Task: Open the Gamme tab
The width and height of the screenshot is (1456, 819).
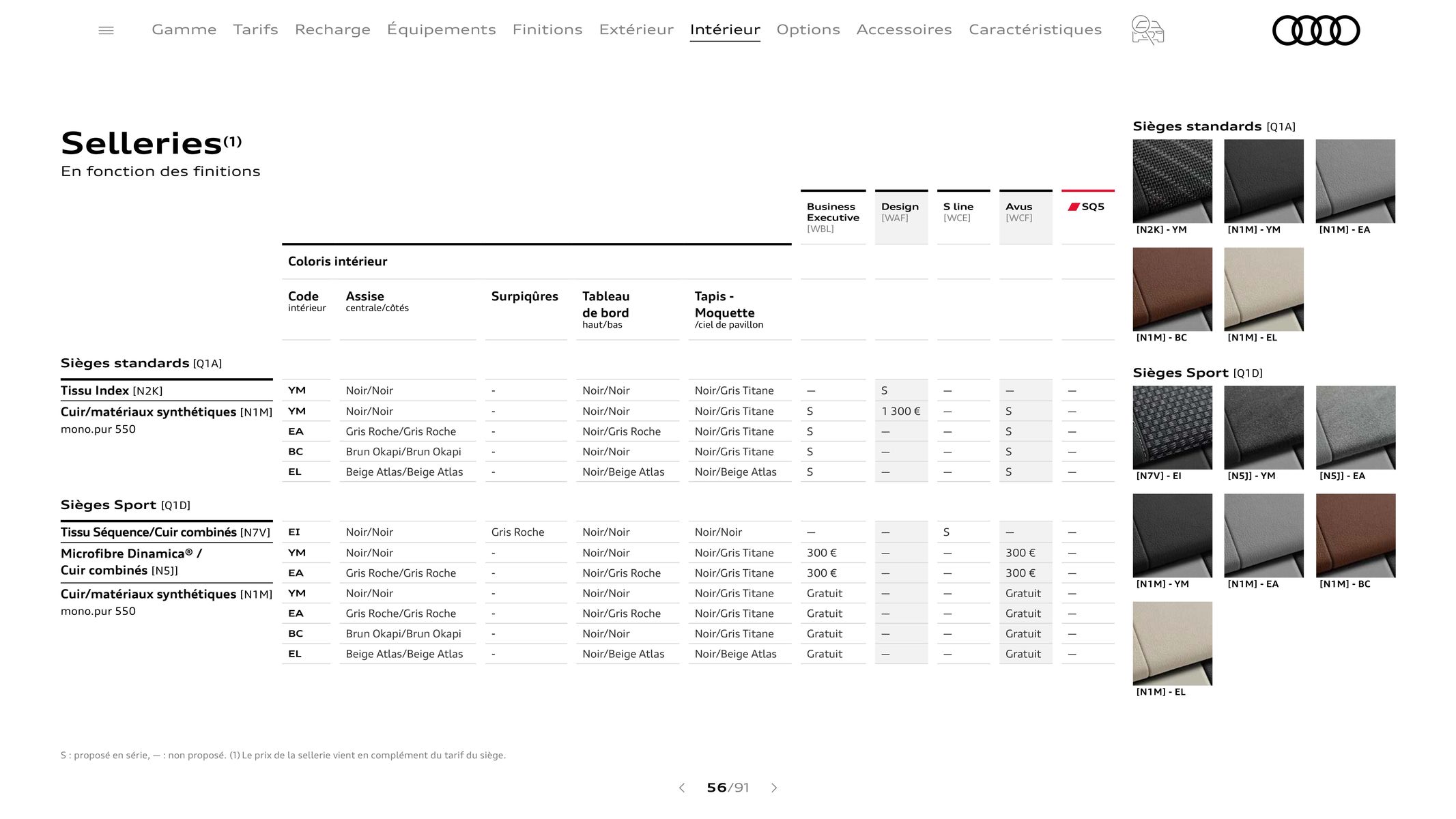Action: tap(184, 29)
